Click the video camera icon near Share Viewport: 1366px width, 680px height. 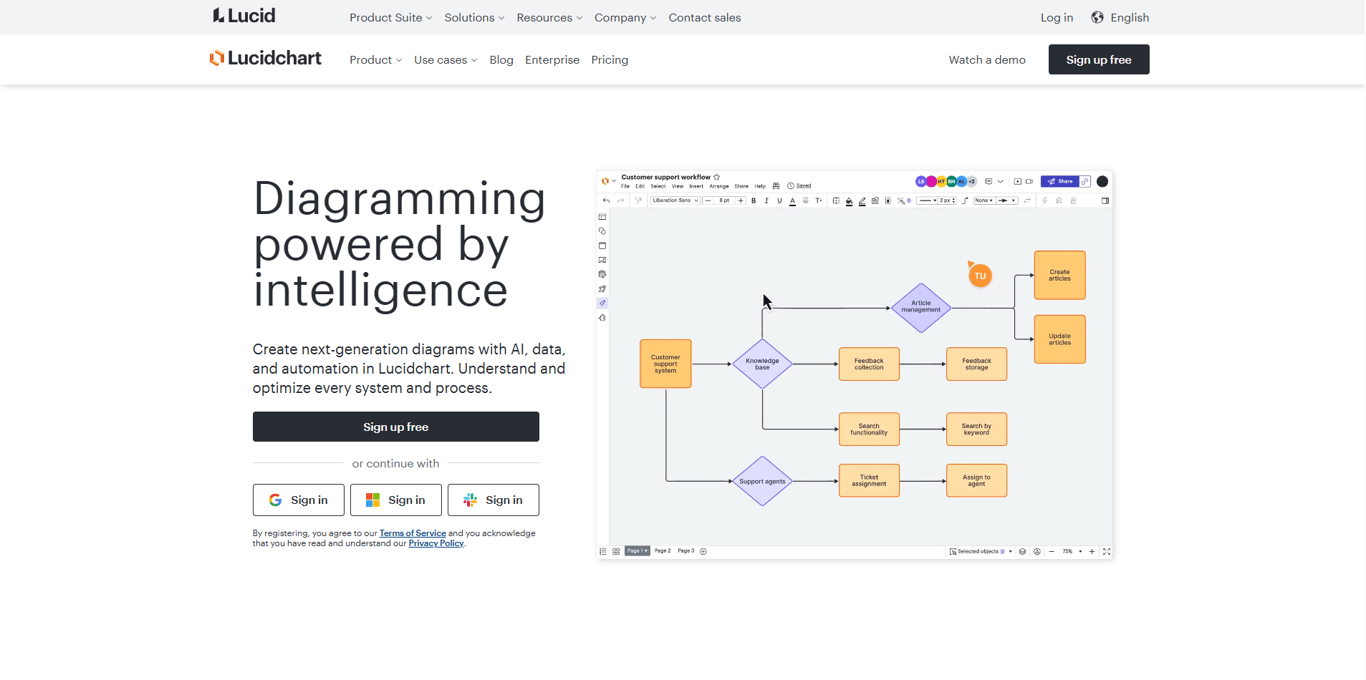click(x=1029, y=182)
